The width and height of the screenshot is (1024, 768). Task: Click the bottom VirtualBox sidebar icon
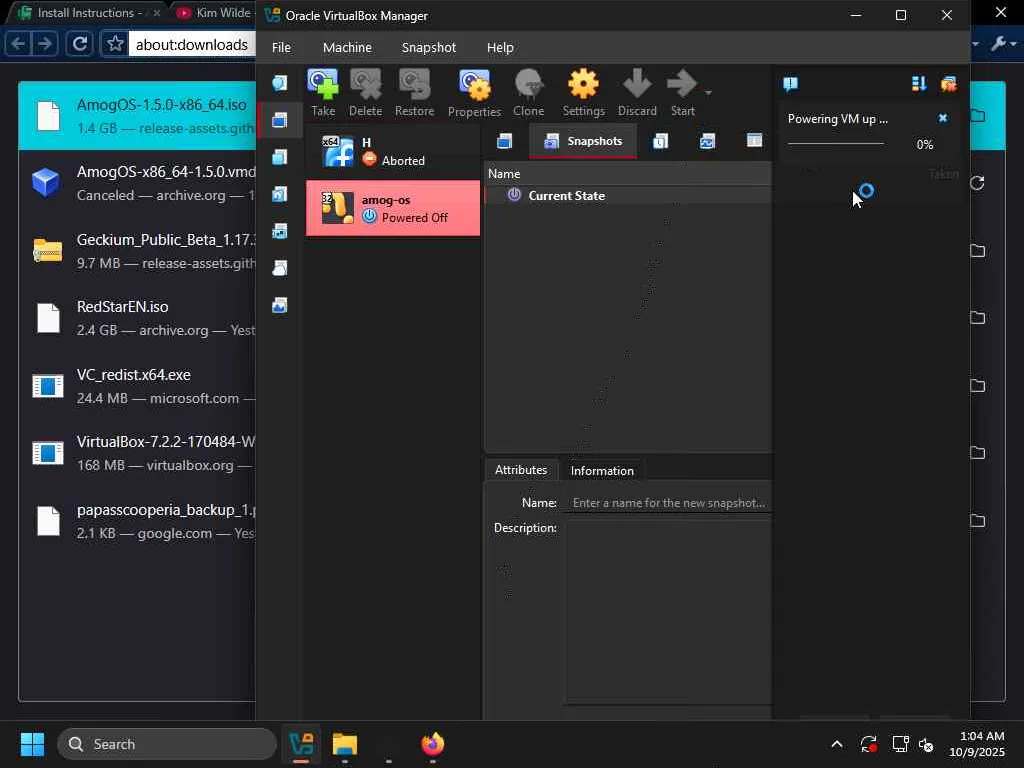coord(280,305)
